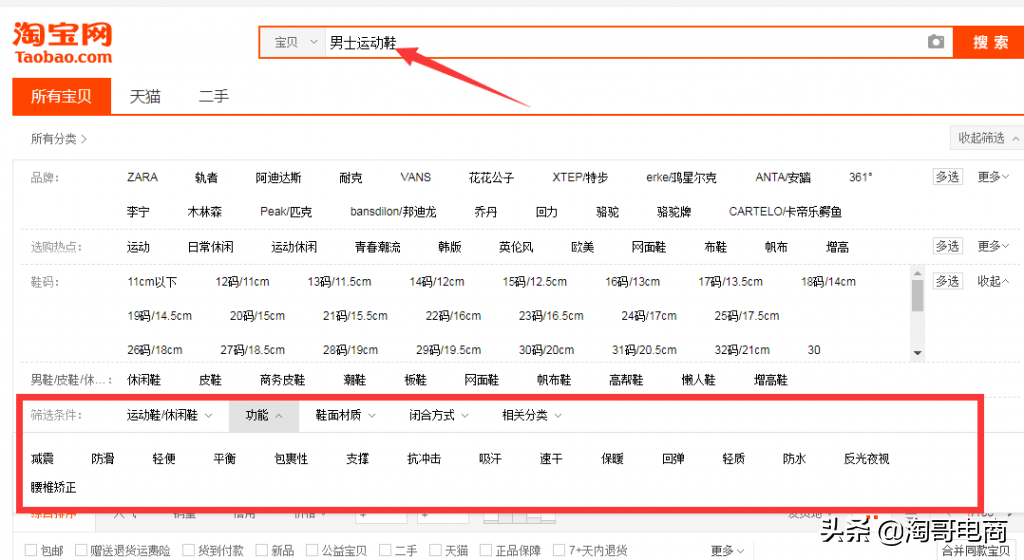Choose brand VANS
Screen dimensions: 1024x560
tap(415, 177)
